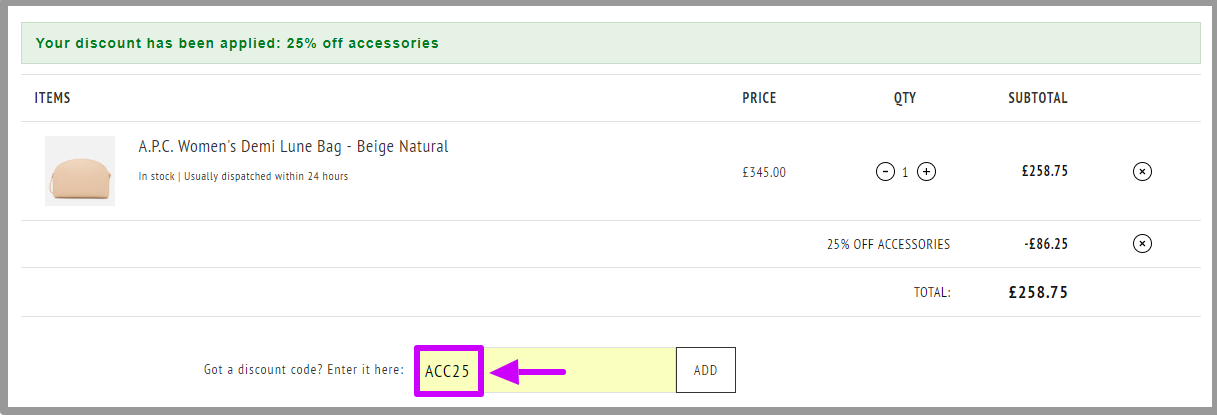Click the SUBTOTAL column header
Image resolution: width=1217 pixels, height=415 pixels.
point(1038,98)
